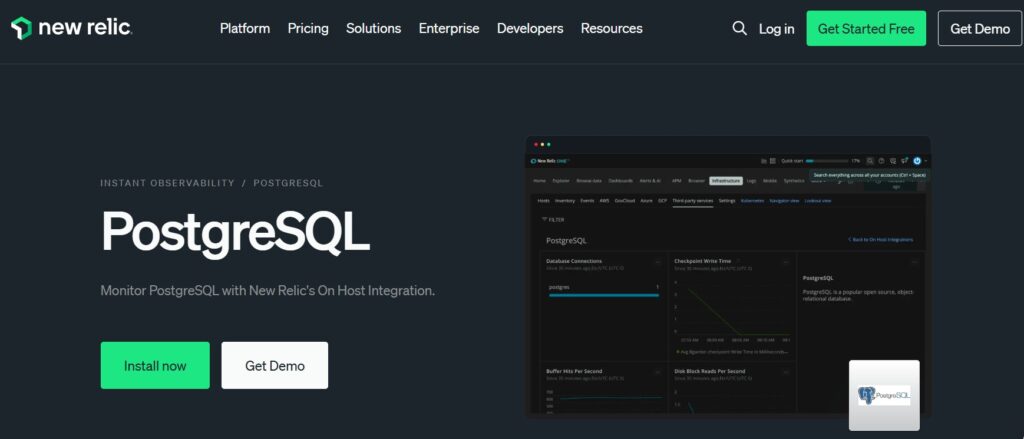Viewport: 1024px width, 439px height.
Task: Click the PostgreSQL elephant logo thumbnail
Action: pyautogui.click(x=884, y=395)
